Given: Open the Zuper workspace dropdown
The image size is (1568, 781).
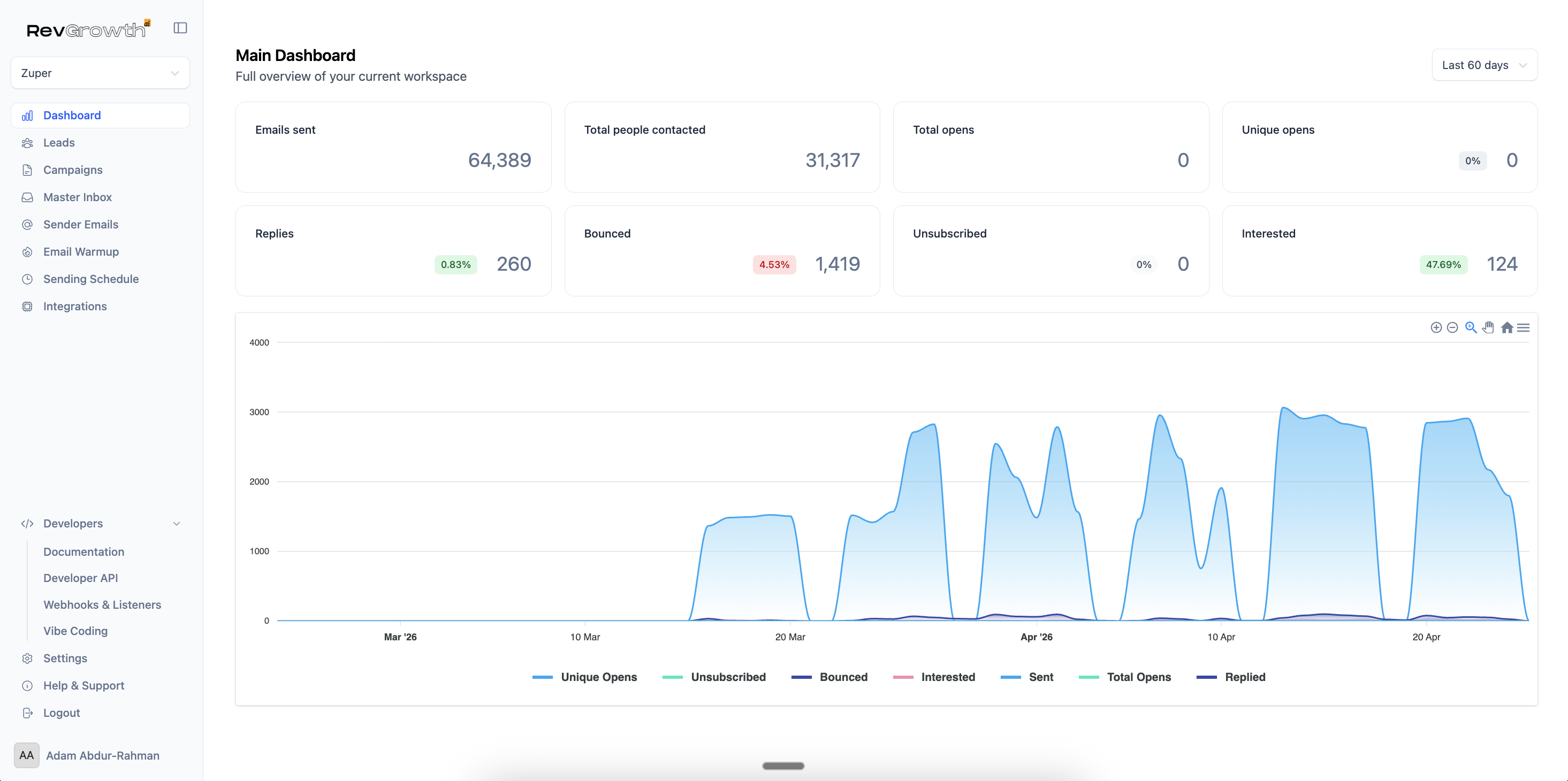Looking at the screenshot, I should (x=101, y=73).
